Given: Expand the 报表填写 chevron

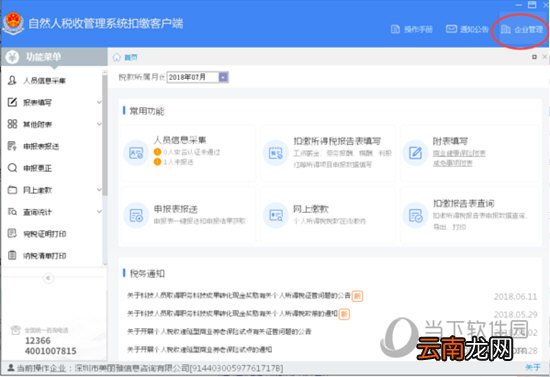Looking at the screenshot, I should [x=99, y=102].
